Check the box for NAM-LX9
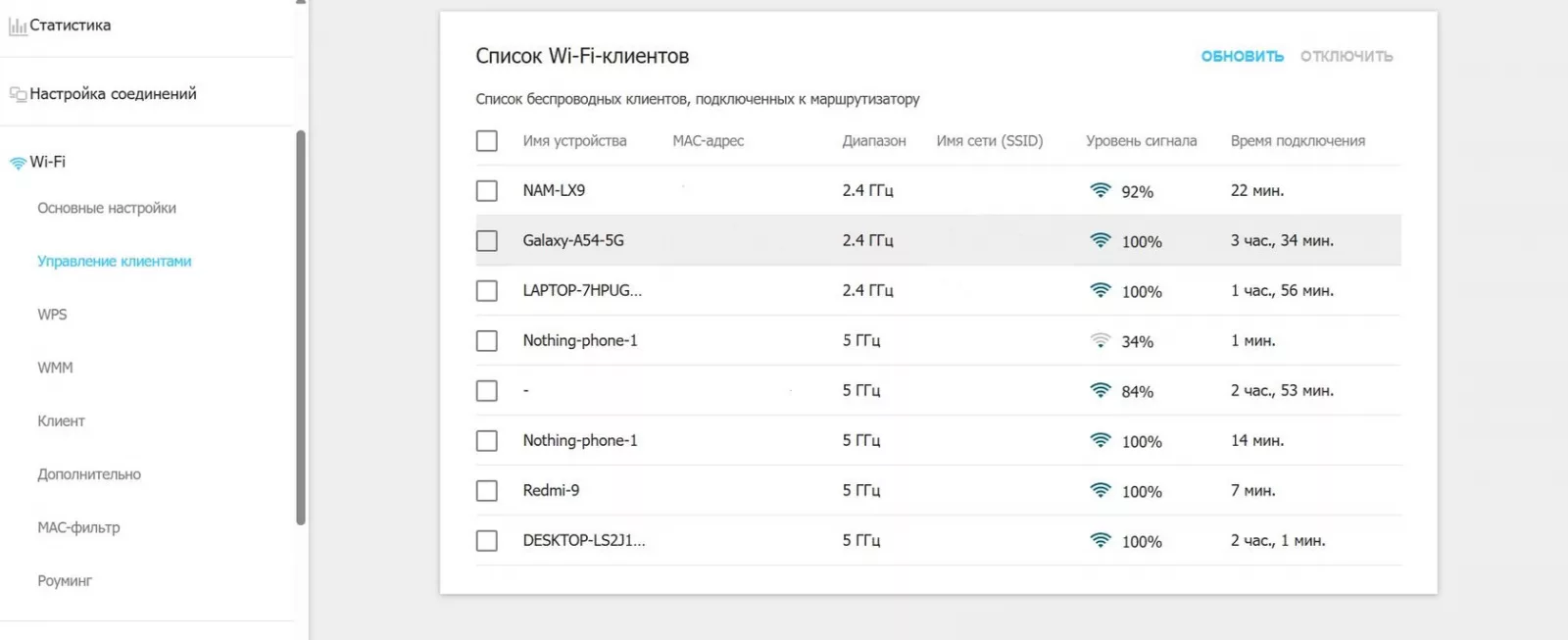 click(x=487, y=191)
